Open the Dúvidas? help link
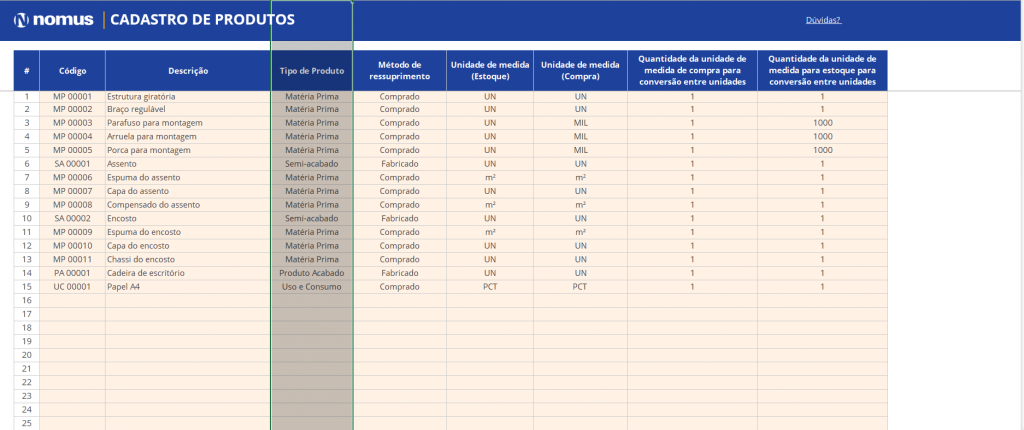Screen dimensions: 1024x430 click(x=823, y=19)
